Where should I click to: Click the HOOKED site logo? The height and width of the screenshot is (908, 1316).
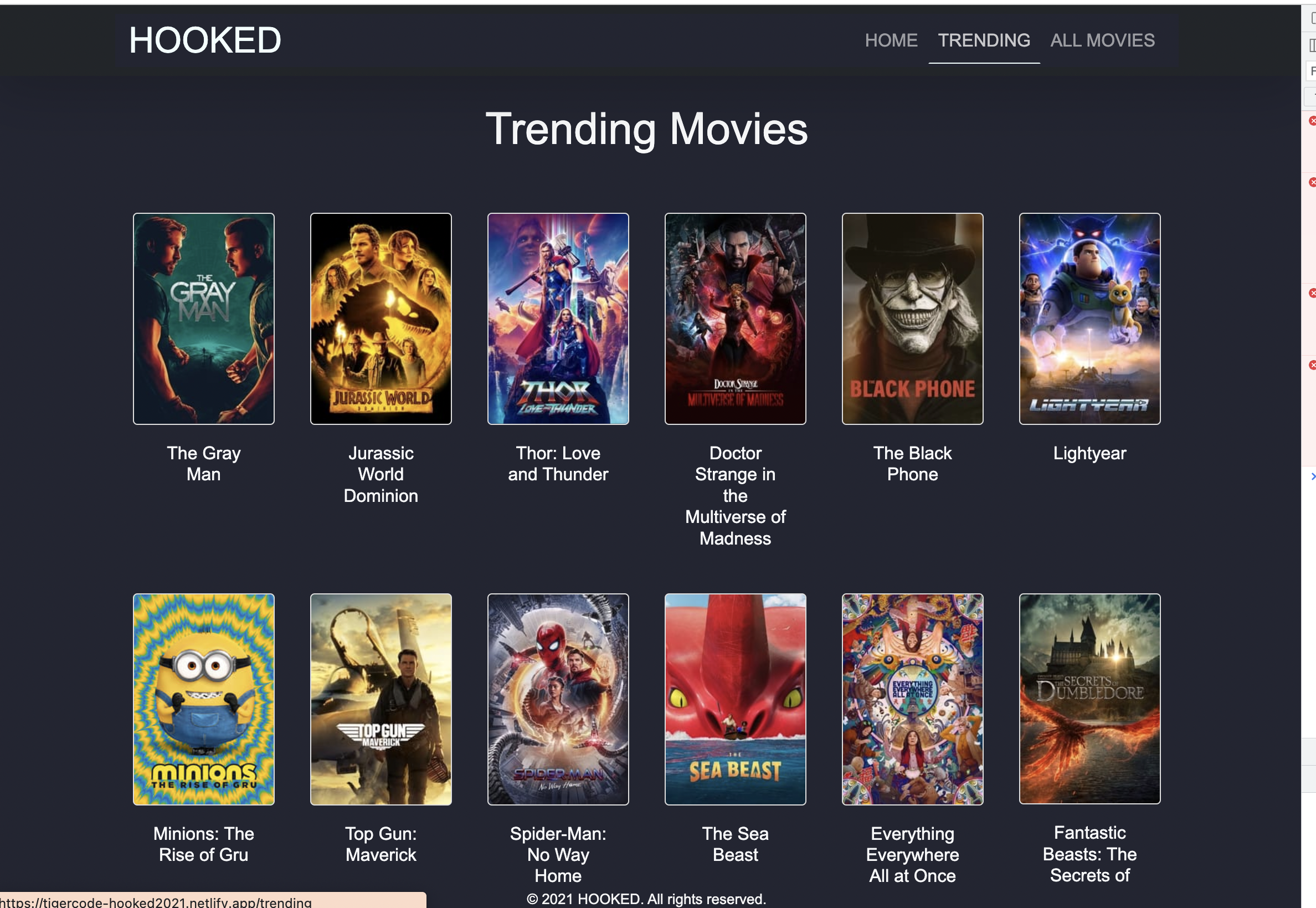205,40
